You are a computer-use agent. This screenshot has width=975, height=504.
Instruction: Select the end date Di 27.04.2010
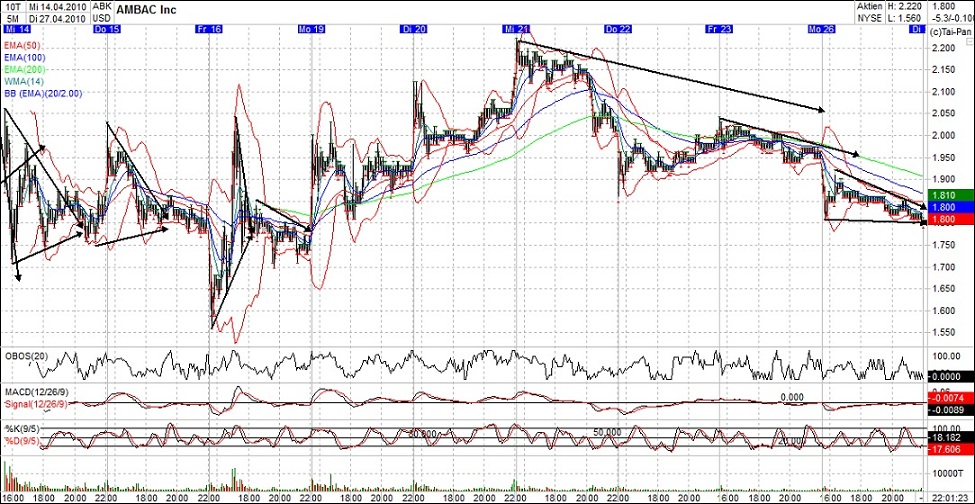(58, 18)
